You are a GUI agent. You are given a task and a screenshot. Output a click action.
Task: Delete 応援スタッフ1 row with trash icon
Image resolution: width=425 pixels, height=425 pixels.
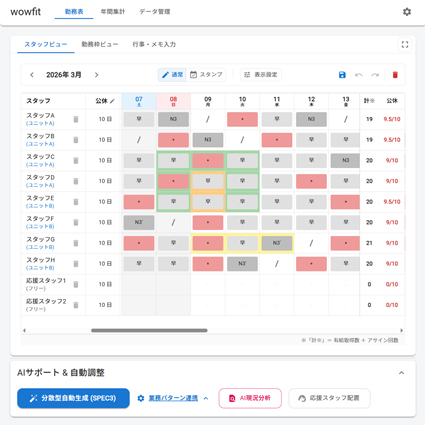click(x=76, y=284)
